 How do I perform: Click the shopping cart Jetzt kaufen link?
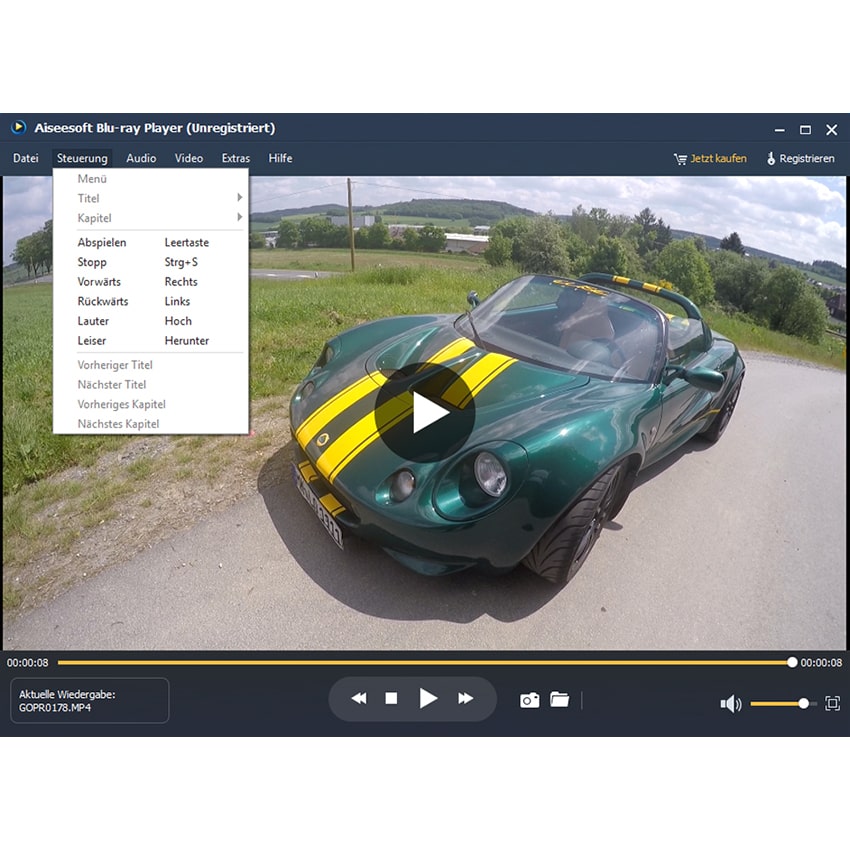pyautogui.click(x=710, y=158)
